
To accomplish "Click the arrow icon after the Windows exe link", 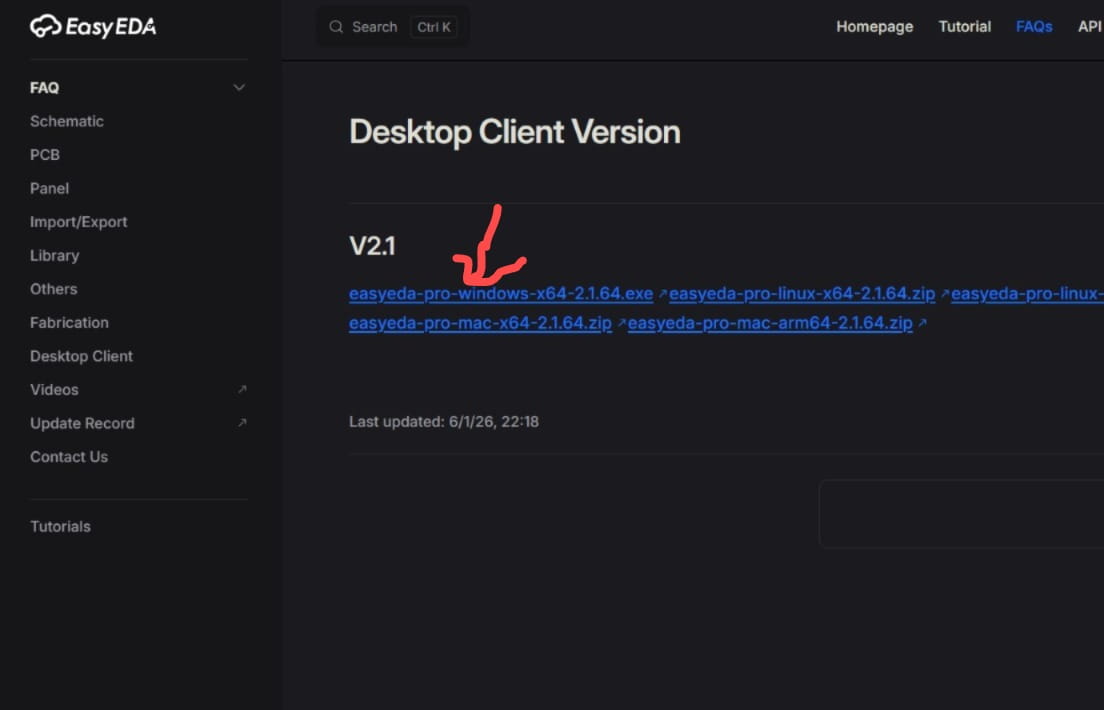I will click(661, 294).
